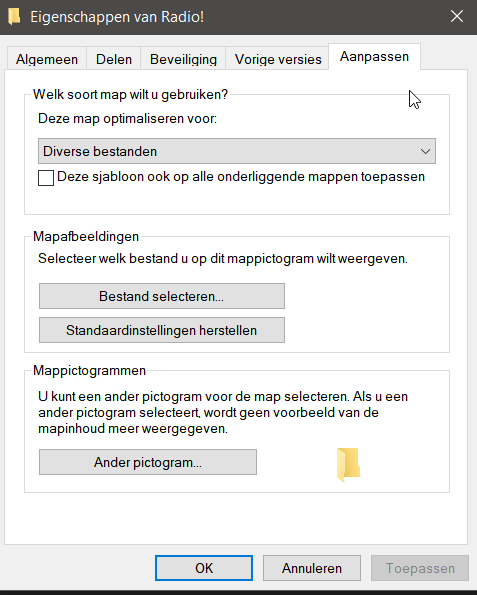Viewport: 477px width, 595px height.
Task: Click the folder pictogram preview image
Action: coord(348,464)
